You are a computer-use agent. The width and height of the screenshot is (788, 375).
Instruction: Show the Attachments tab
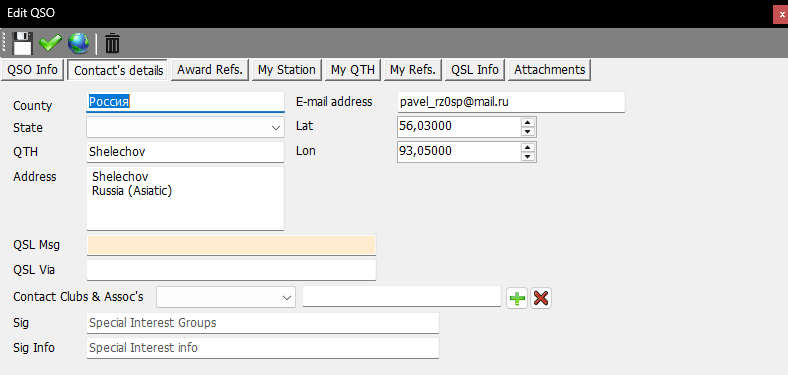click(549, 70)
